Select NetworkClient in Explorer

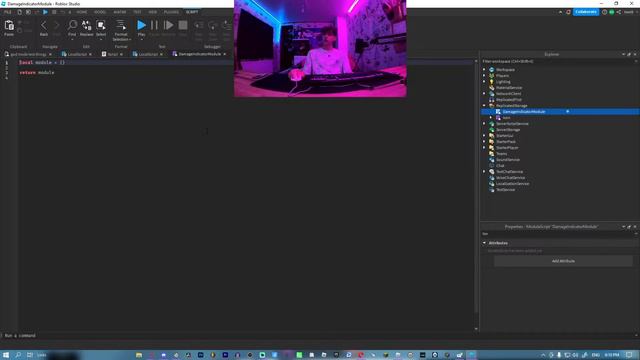[x=508, y=93]
